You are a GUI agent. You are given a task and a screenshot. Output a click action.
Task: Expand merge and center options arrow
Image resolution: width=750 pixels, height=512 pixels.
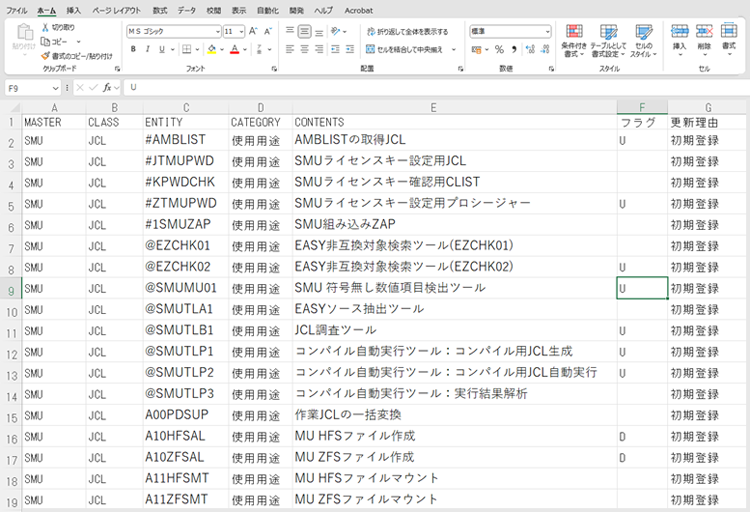[453, 49]
